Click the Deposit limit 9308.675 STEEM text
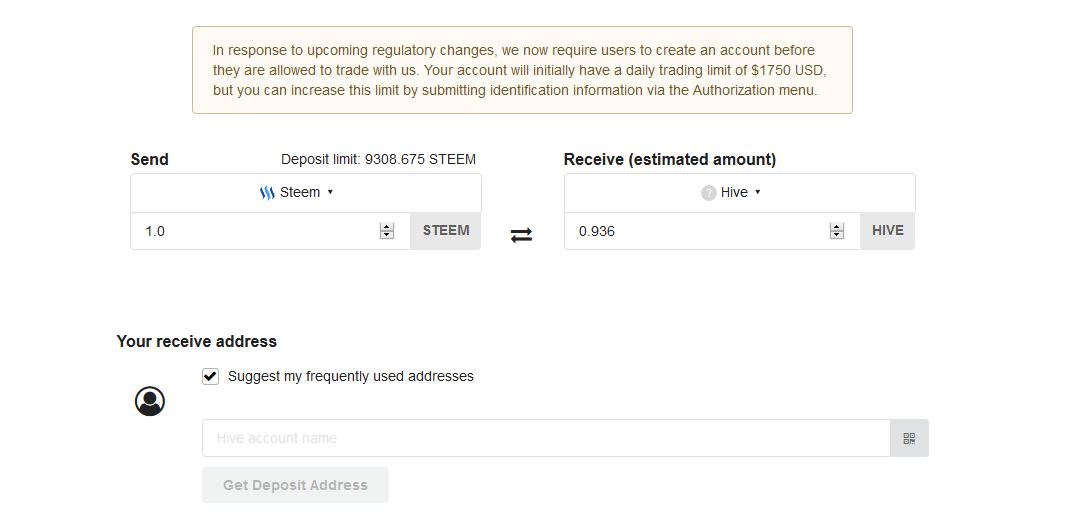1069x526 pixels. [378, 159]
